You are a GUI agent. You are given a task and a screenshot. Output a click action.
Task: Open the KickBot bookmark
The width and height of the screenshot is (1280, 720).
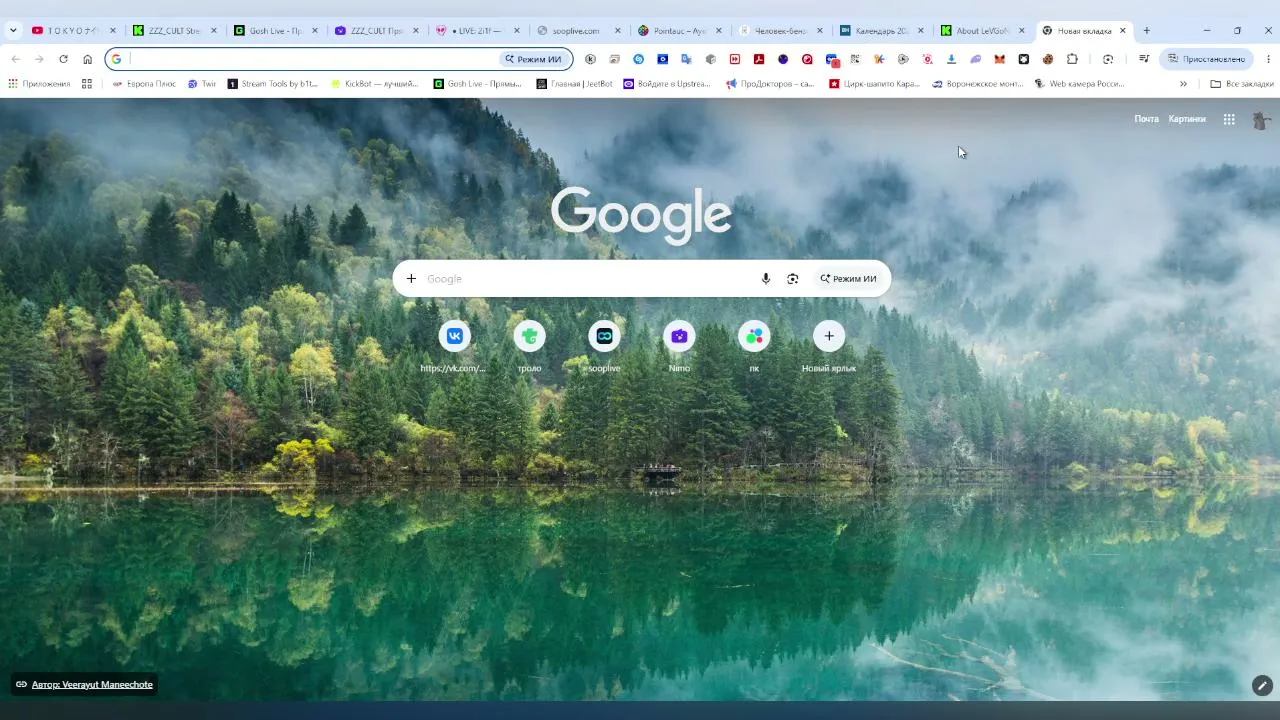[x=375, y=84]
